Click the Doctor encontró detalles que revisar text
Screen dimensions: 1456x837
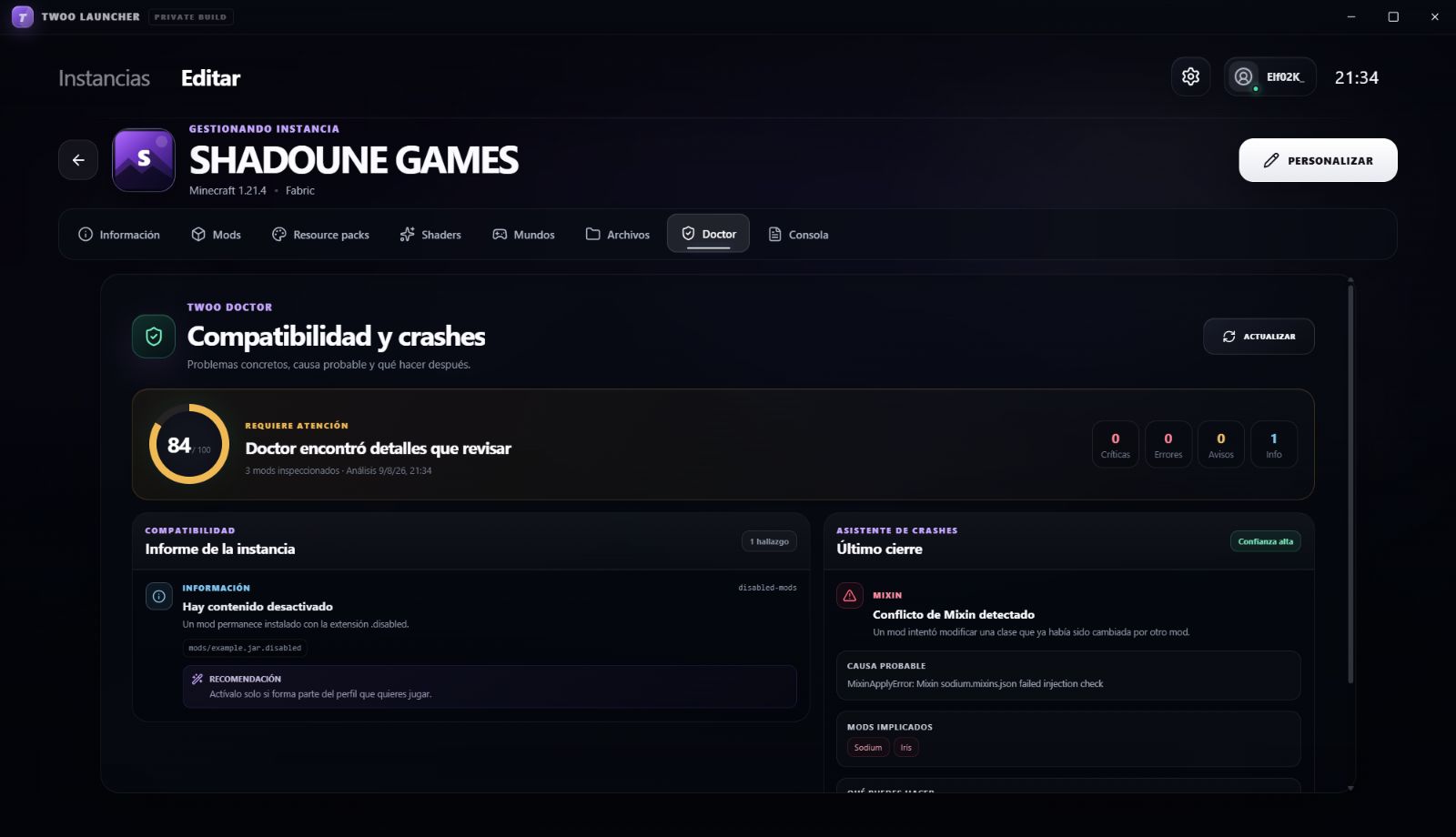click(378, 449)
